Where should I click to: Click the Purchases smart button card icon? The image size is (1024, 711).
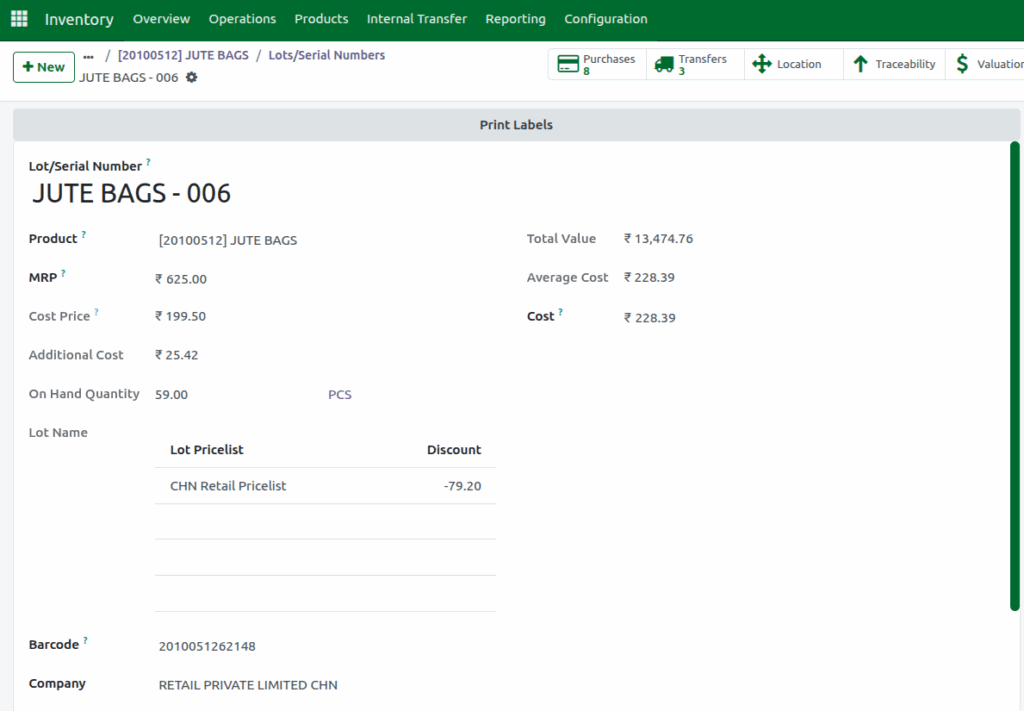566,63
